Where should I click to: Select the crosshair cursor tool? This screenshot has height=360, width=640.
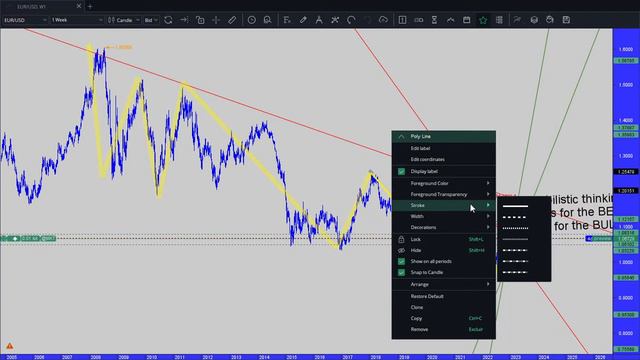point(216,20)
